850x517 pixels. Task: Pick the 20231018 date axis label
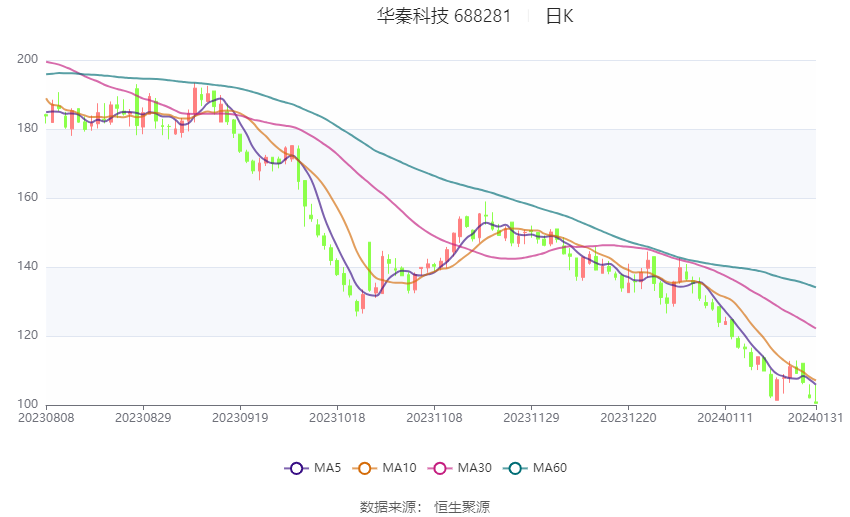click(x=337, y=418)
